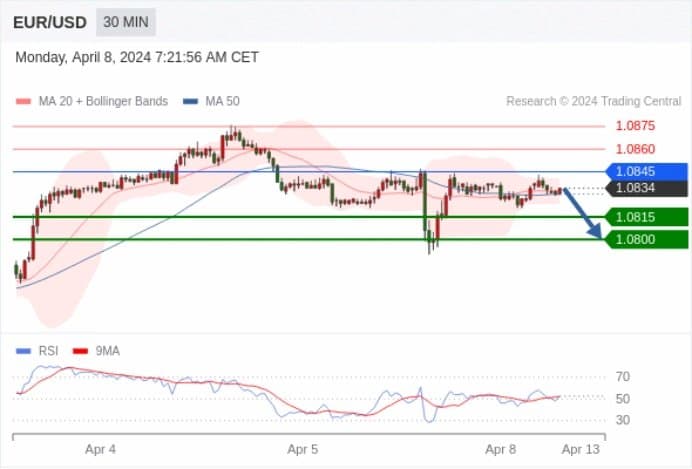Toggle the MA 50 legend entry
The width and height of the screenshot is (692, 469).
[x=211, y=101]
